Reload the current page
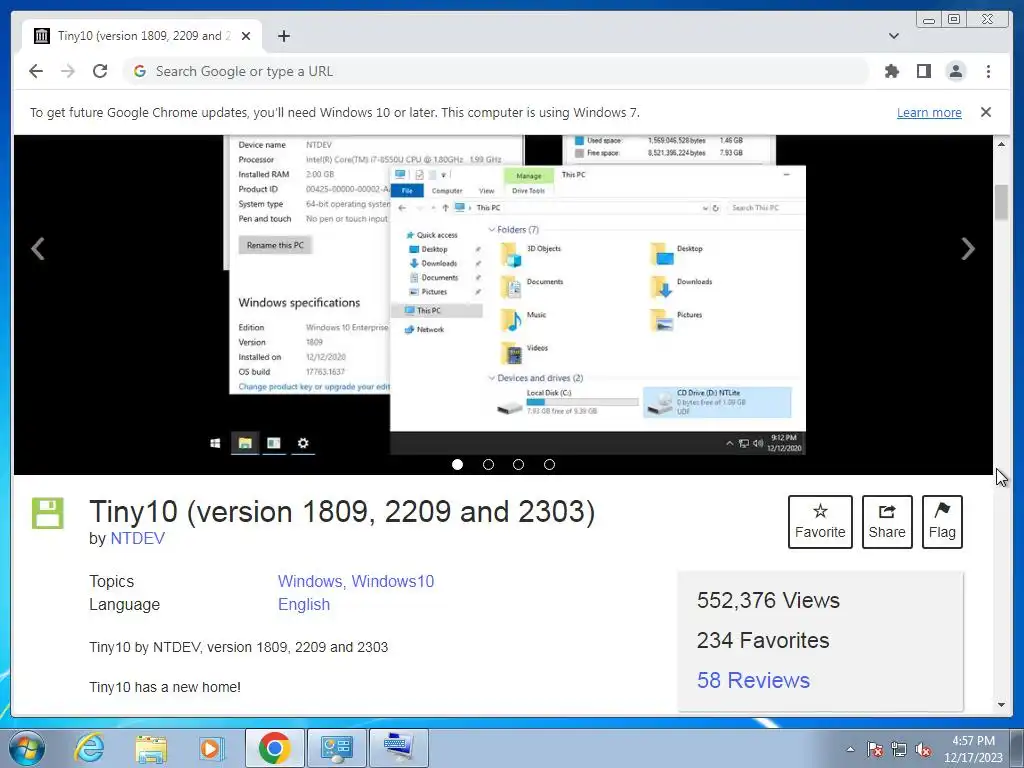 click(x=100, y=71)
